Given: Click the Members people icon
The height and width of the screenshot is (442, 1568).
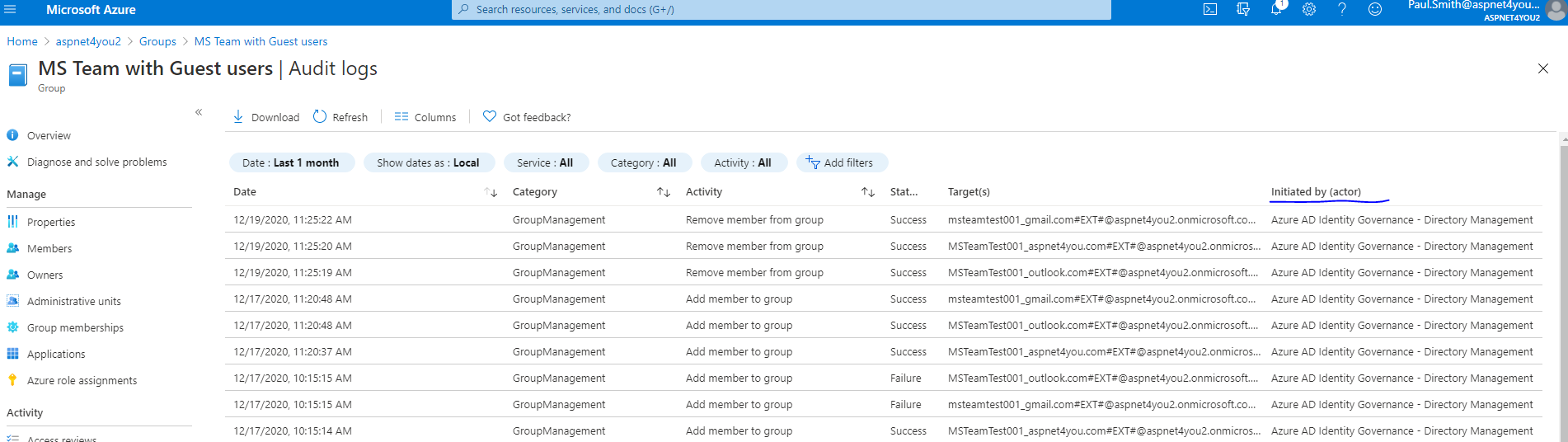Looking at the screenshot, I should pyautogui.click(x=12, y=248).
